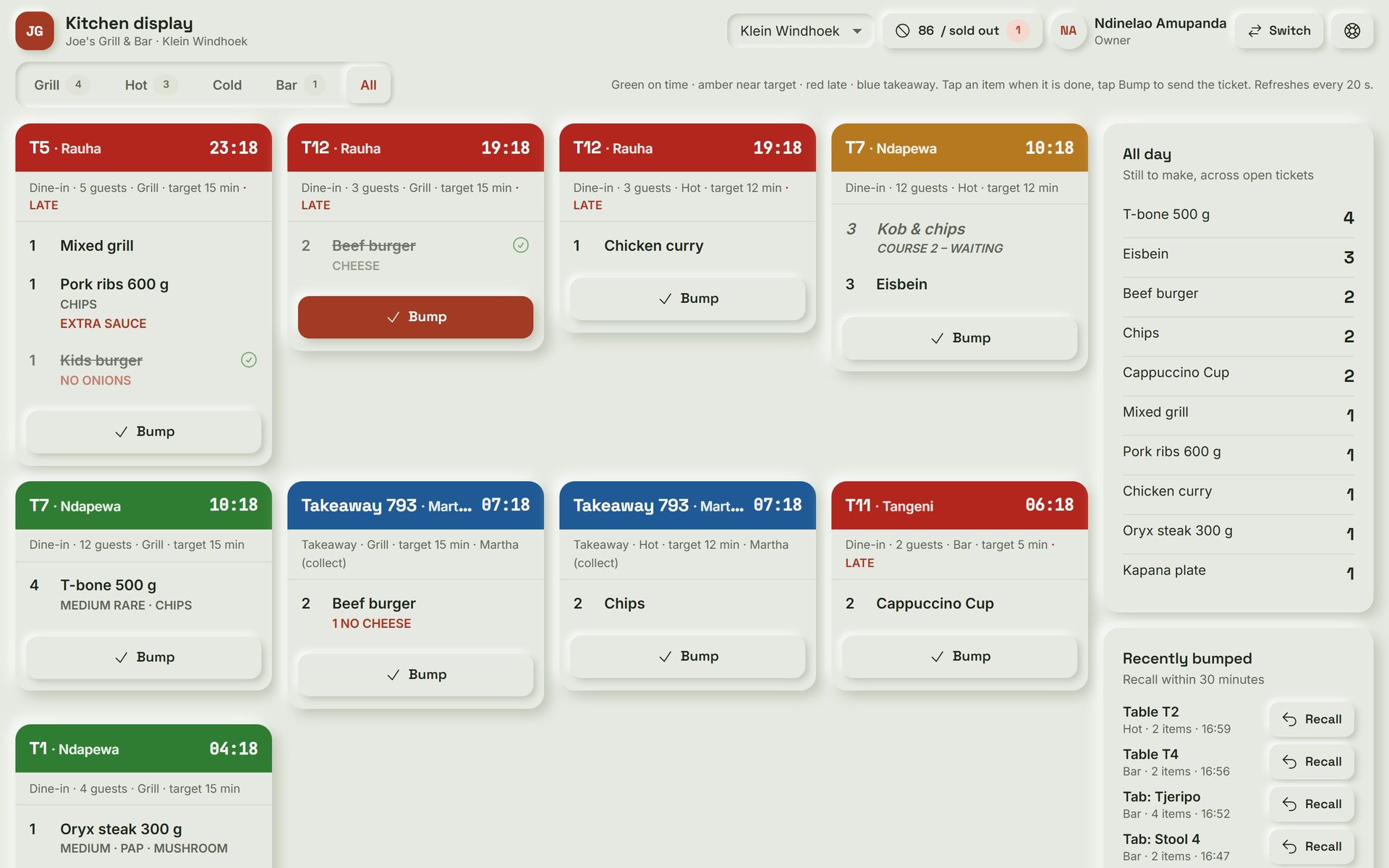Open the 86 / sold out list
This screenshot has height=868, width=1389.
pyautogui.click(x=961, y=31)
